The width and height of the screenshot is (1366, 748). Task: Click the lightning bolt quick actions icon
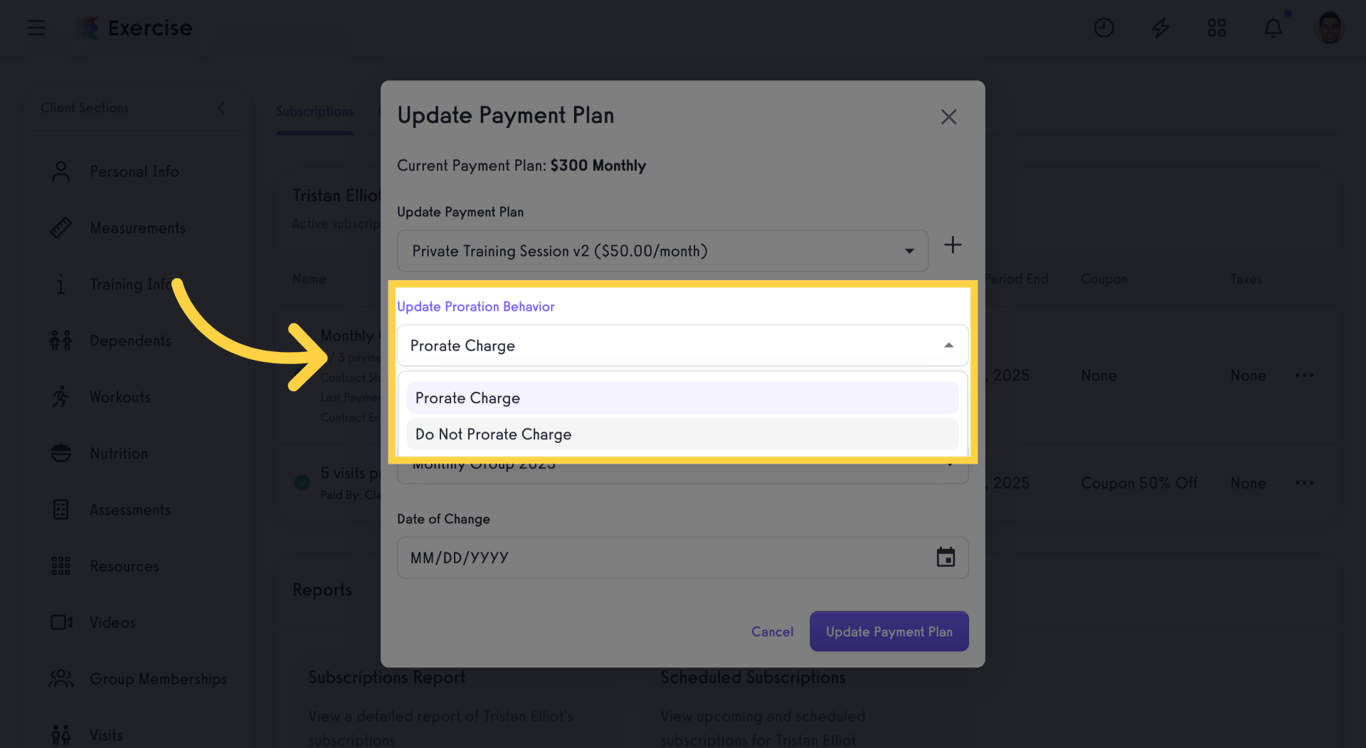coord(1160,28)
